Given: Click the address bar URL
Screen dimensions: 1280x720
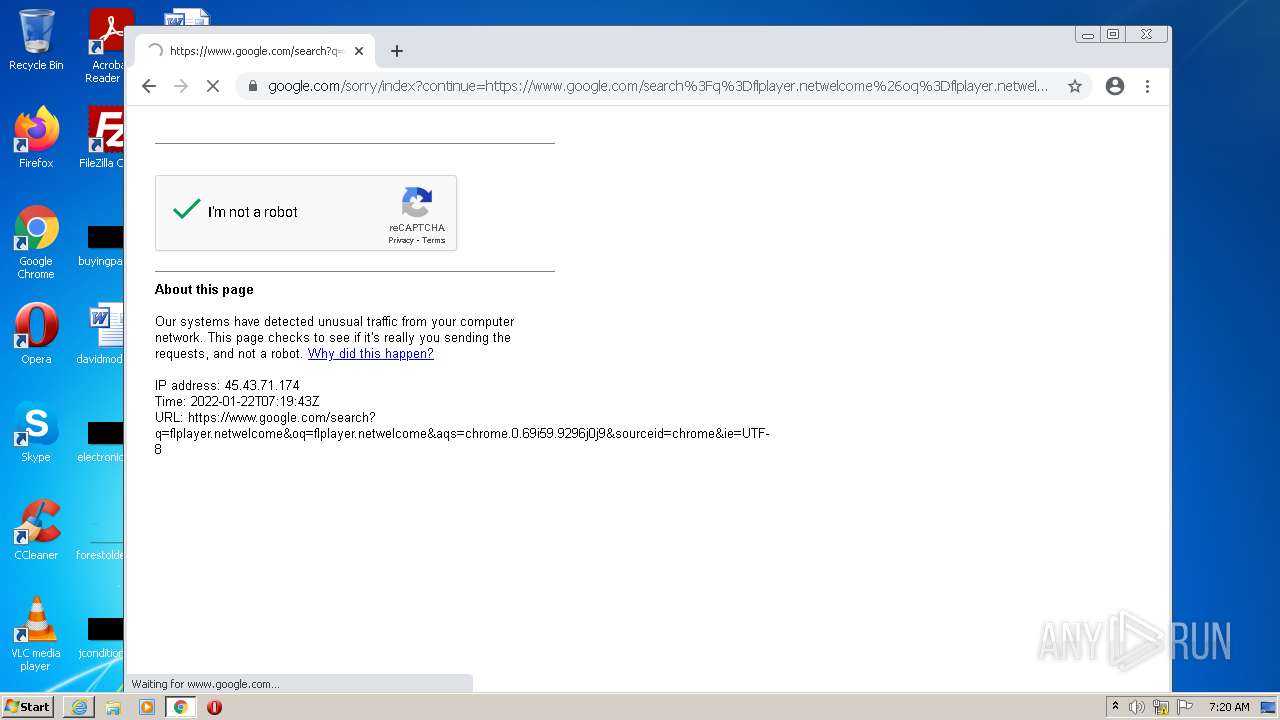Looking at the screenshot, I should pos(658,86).
